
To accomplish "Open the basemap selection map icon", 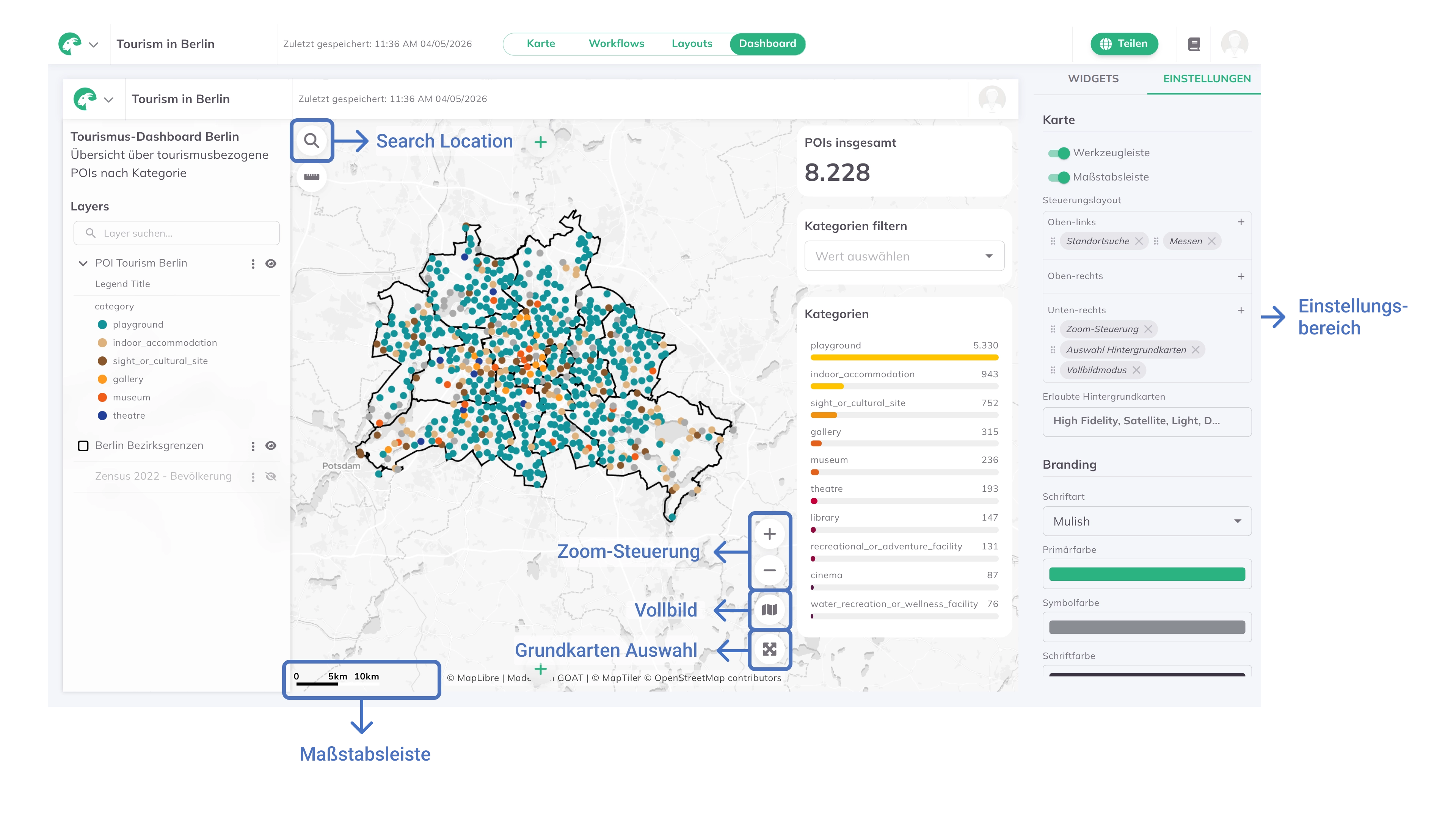I will coord(769,610).
